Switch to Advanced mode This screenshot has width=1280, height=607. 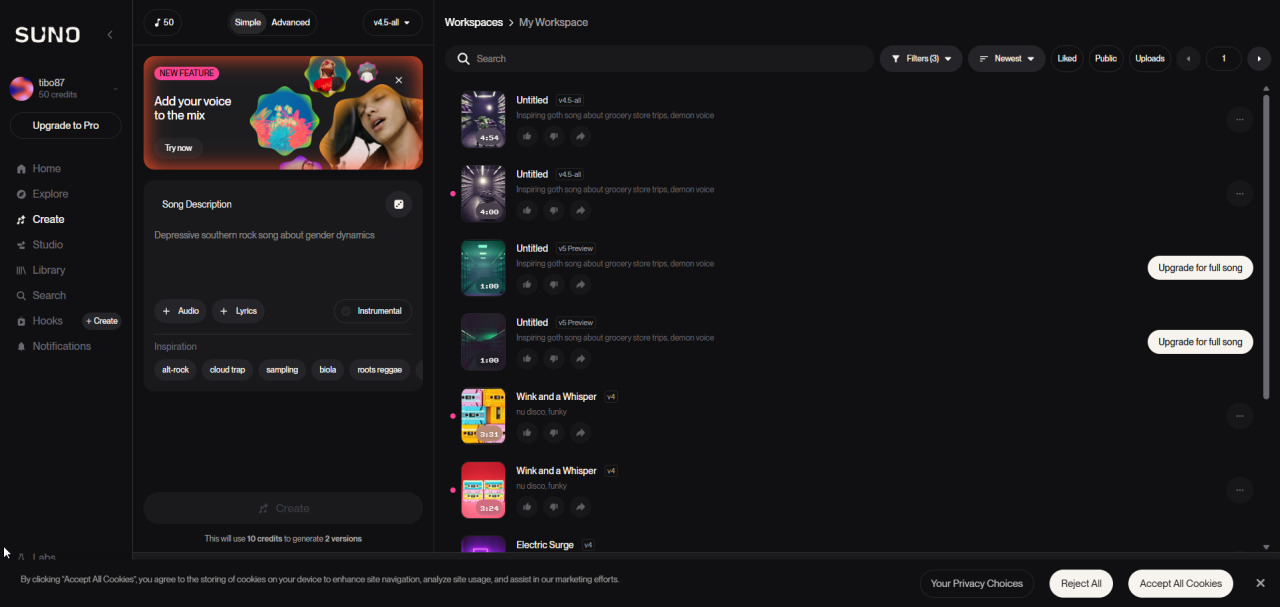pos(291,22)
